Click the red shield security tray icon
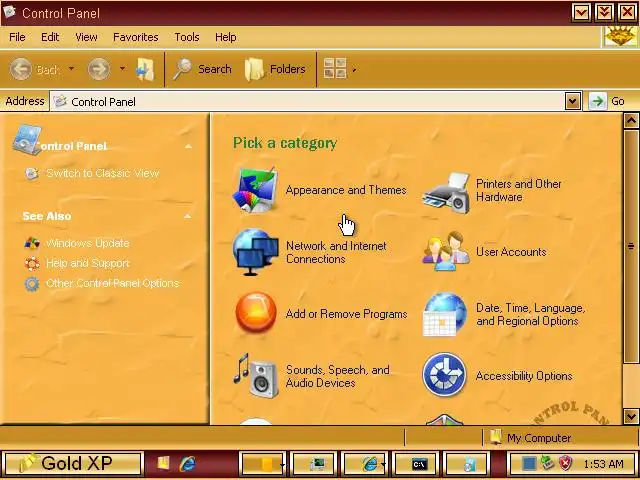This screenshot has width=640, height=480. (565, 463)
